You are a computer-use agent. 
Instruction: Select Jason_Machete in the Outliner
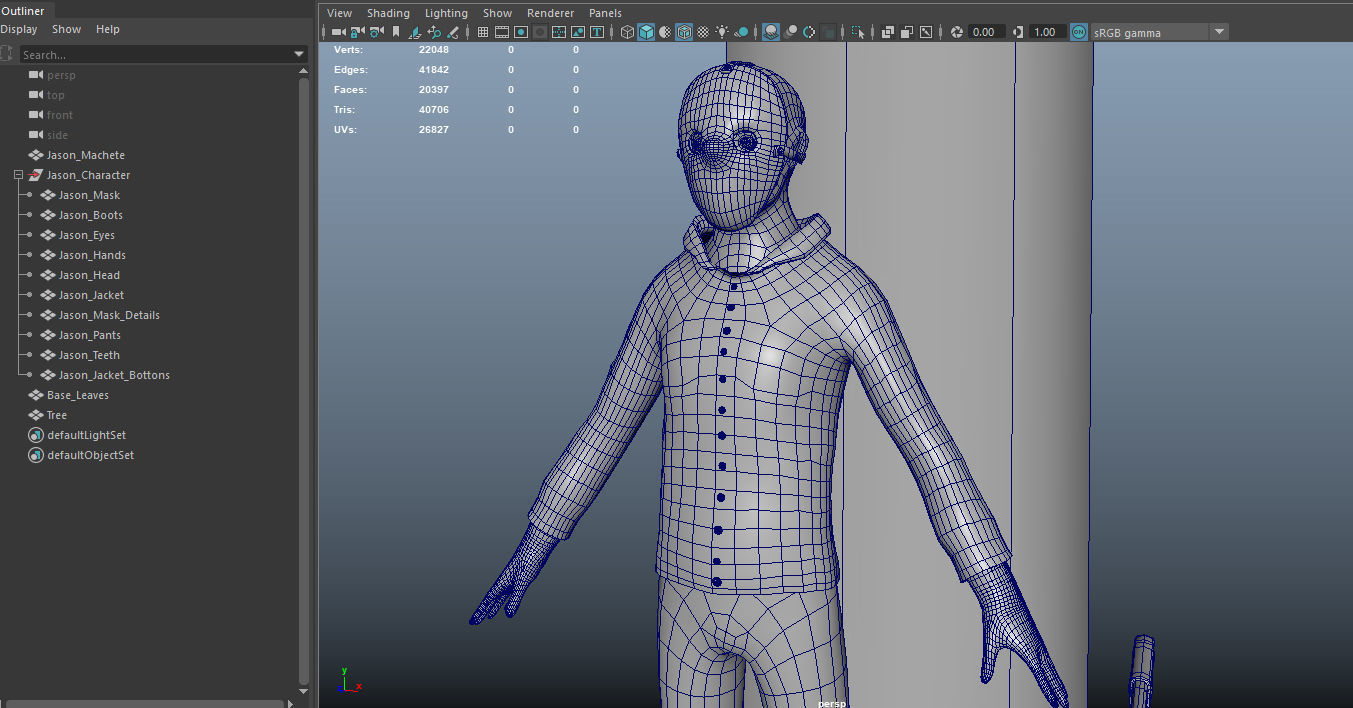[x=86, y=155]
